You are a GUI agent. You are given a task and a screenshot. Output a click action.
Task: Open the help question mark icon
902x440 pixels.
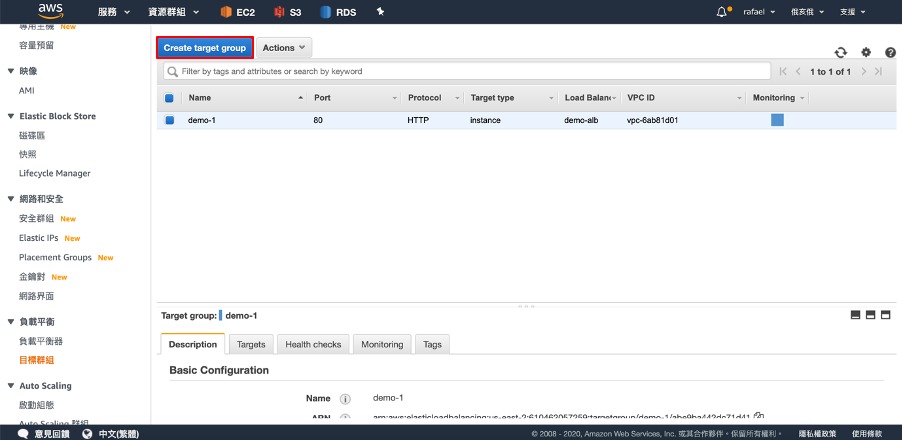(x=890, y=52)
